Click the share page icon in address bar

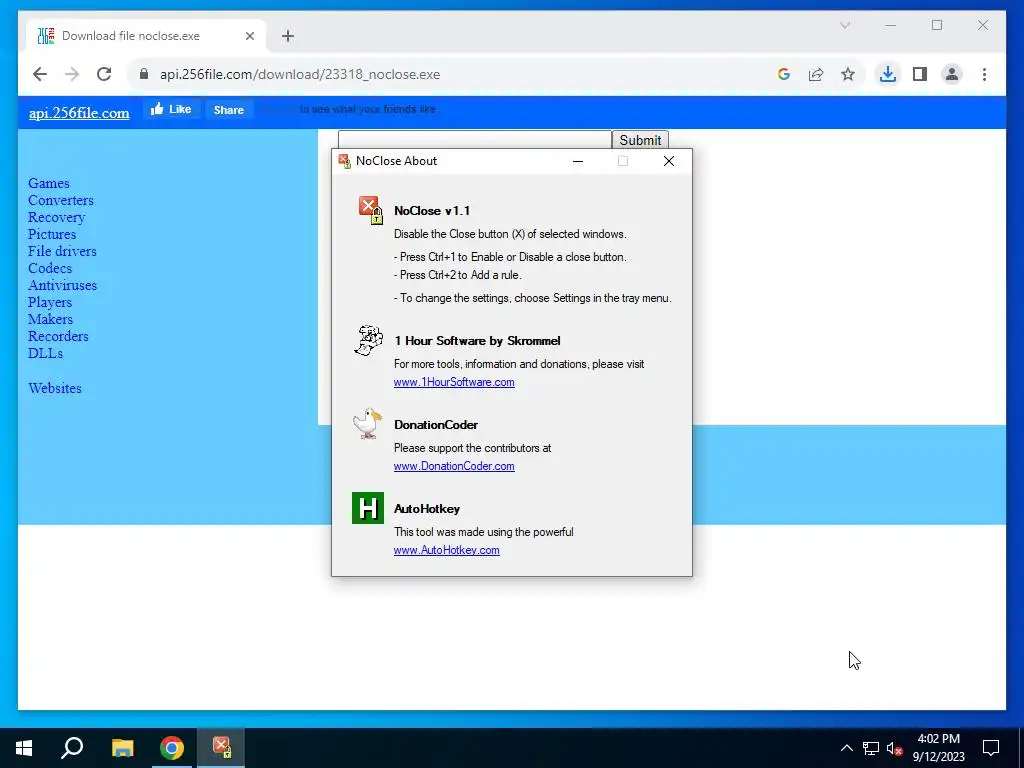coord(816,74)
